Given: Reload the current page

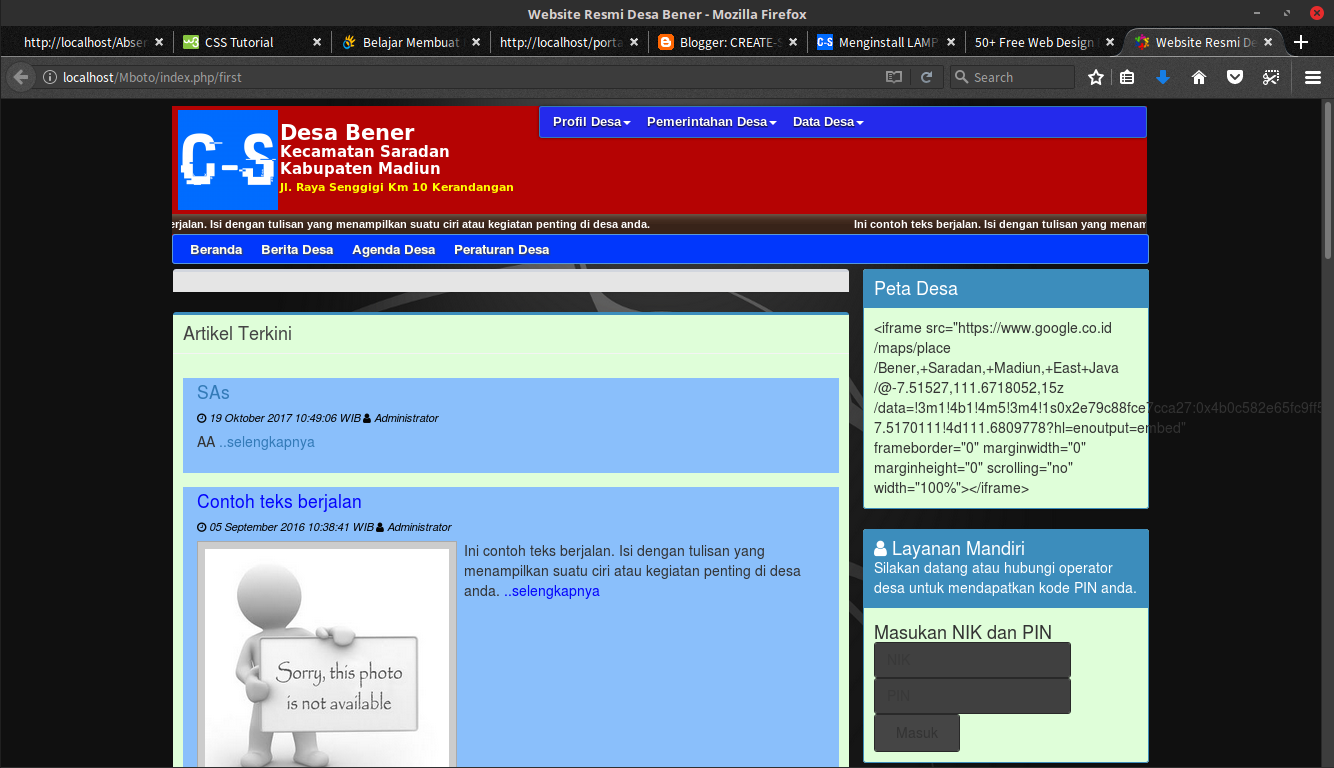Looking at the screenshot, I should point(925,76).
